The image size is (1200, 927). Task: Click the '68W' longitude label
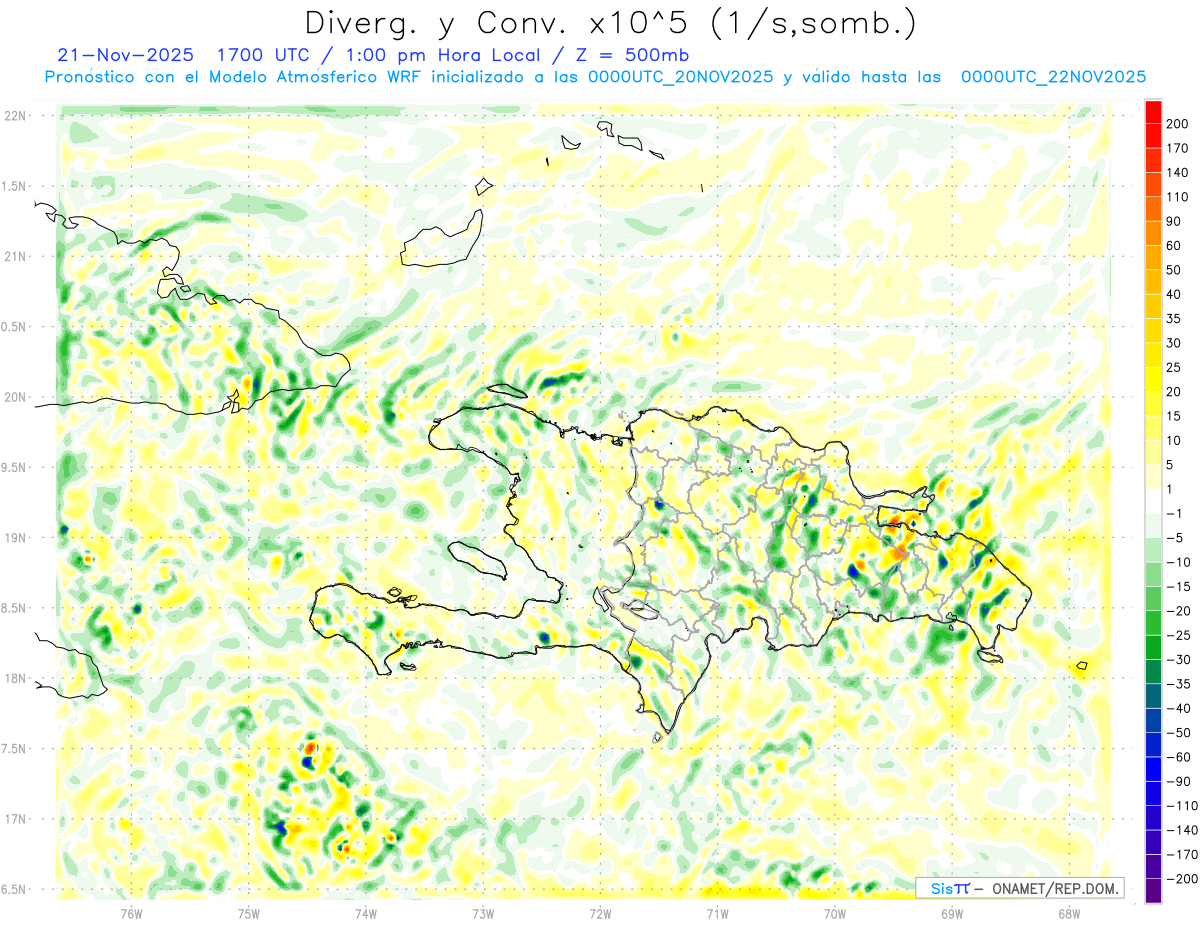[x=1068, y=913]
